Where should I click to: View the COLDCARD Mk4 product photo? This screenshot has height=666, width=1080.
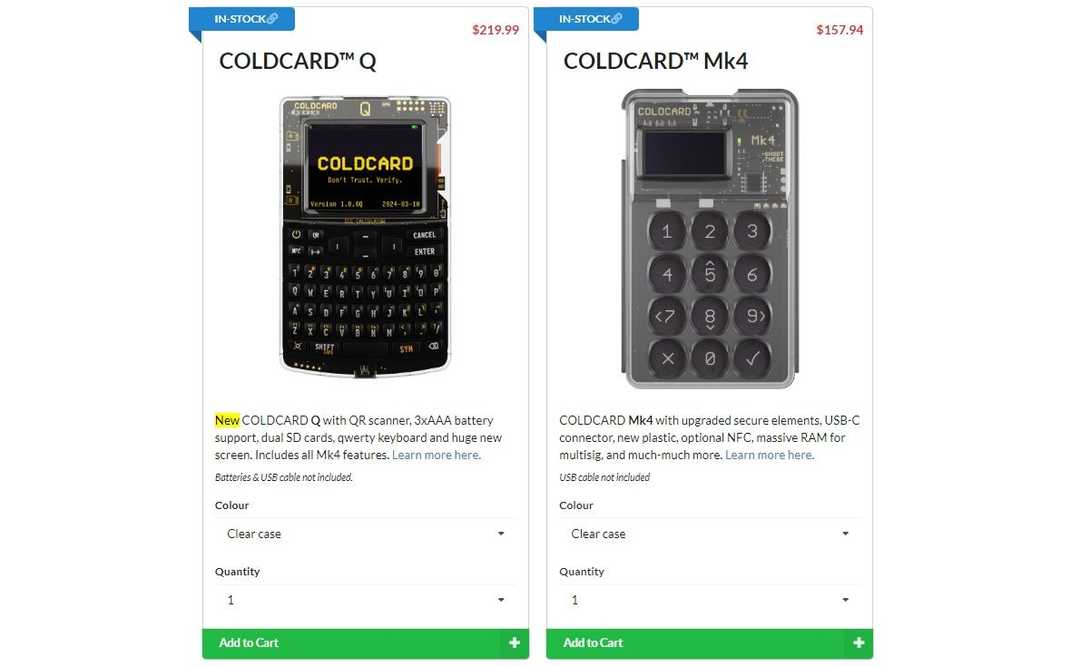709,238
